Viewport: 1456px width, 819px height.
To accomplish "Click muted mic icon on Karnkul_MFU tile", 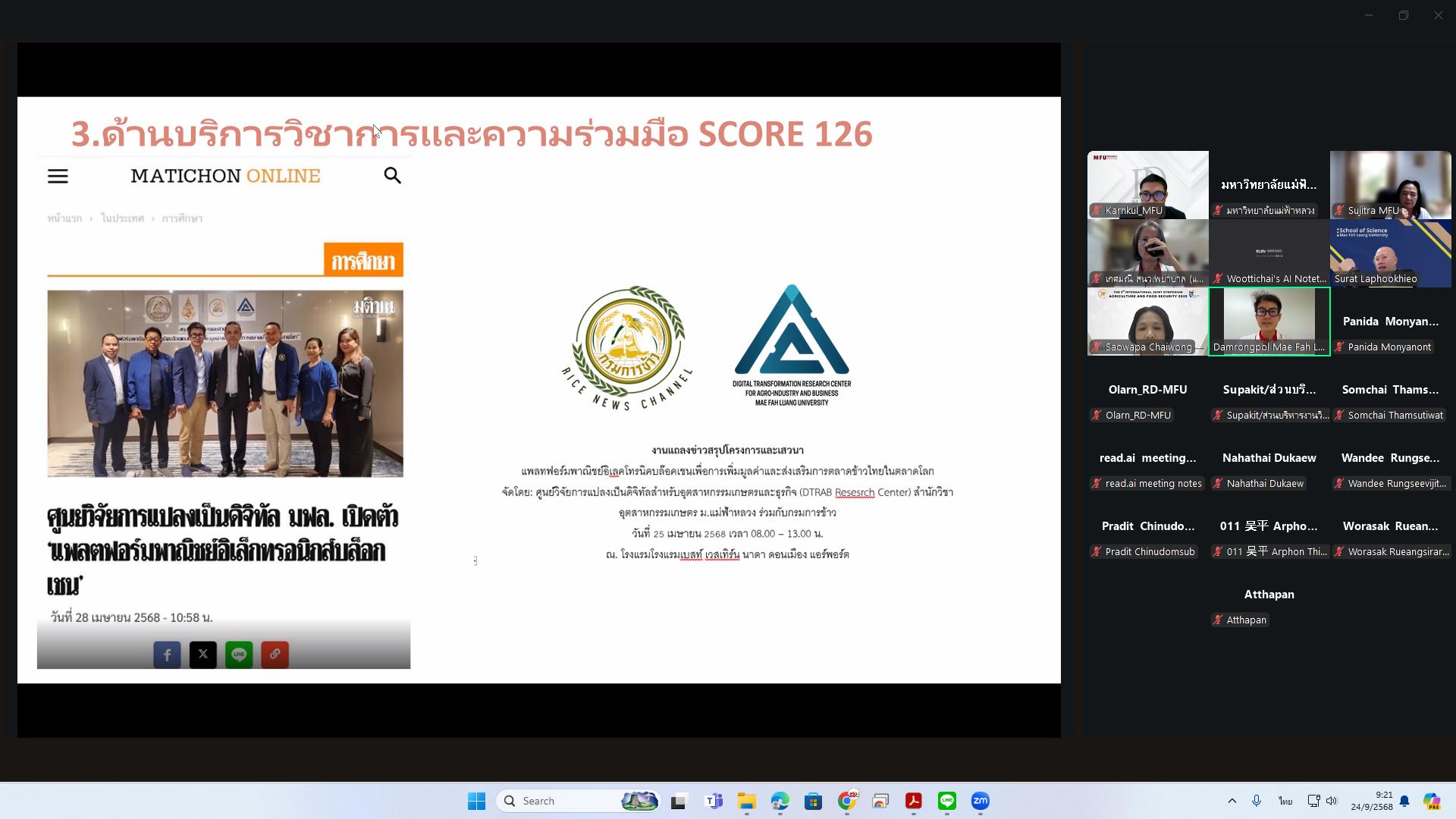I will (1097, 211).
